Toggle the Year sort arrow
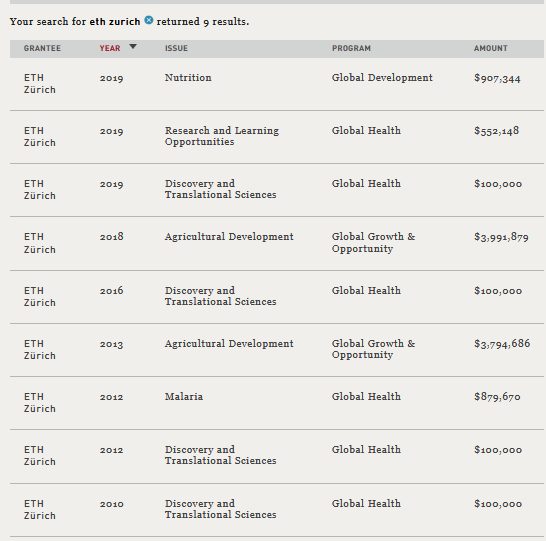Image resolution: width=546 pixels, height=541 pixels. point(133,46)
